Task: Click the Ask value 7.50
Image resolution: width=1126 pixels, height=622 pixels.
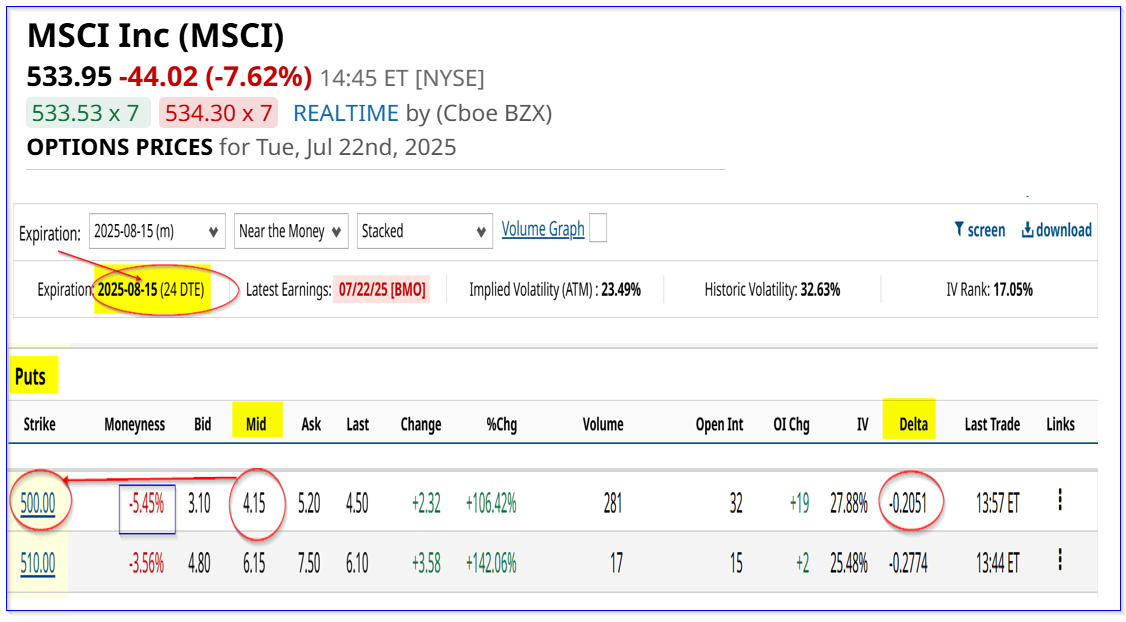Action: [310, 563]
